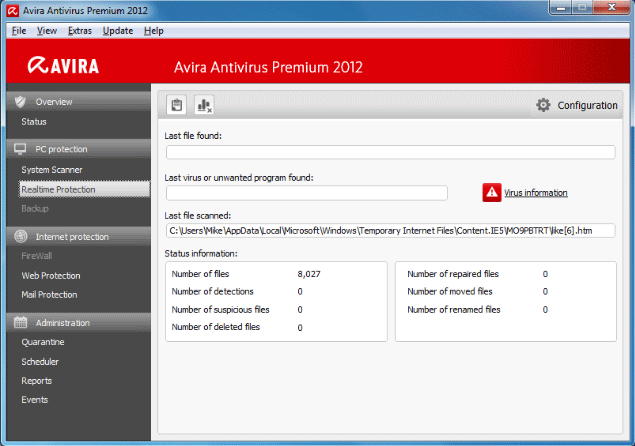Click the Last file scanned path field

click(x=390, y=230)
